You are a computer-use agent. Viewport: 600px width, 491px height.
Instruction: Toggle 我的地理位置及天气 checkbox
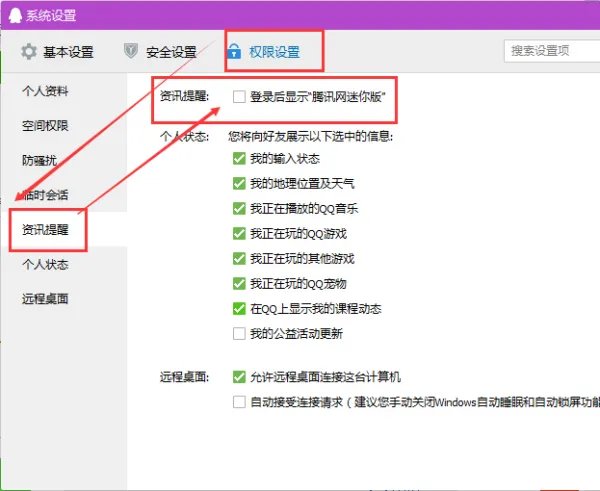239,183
